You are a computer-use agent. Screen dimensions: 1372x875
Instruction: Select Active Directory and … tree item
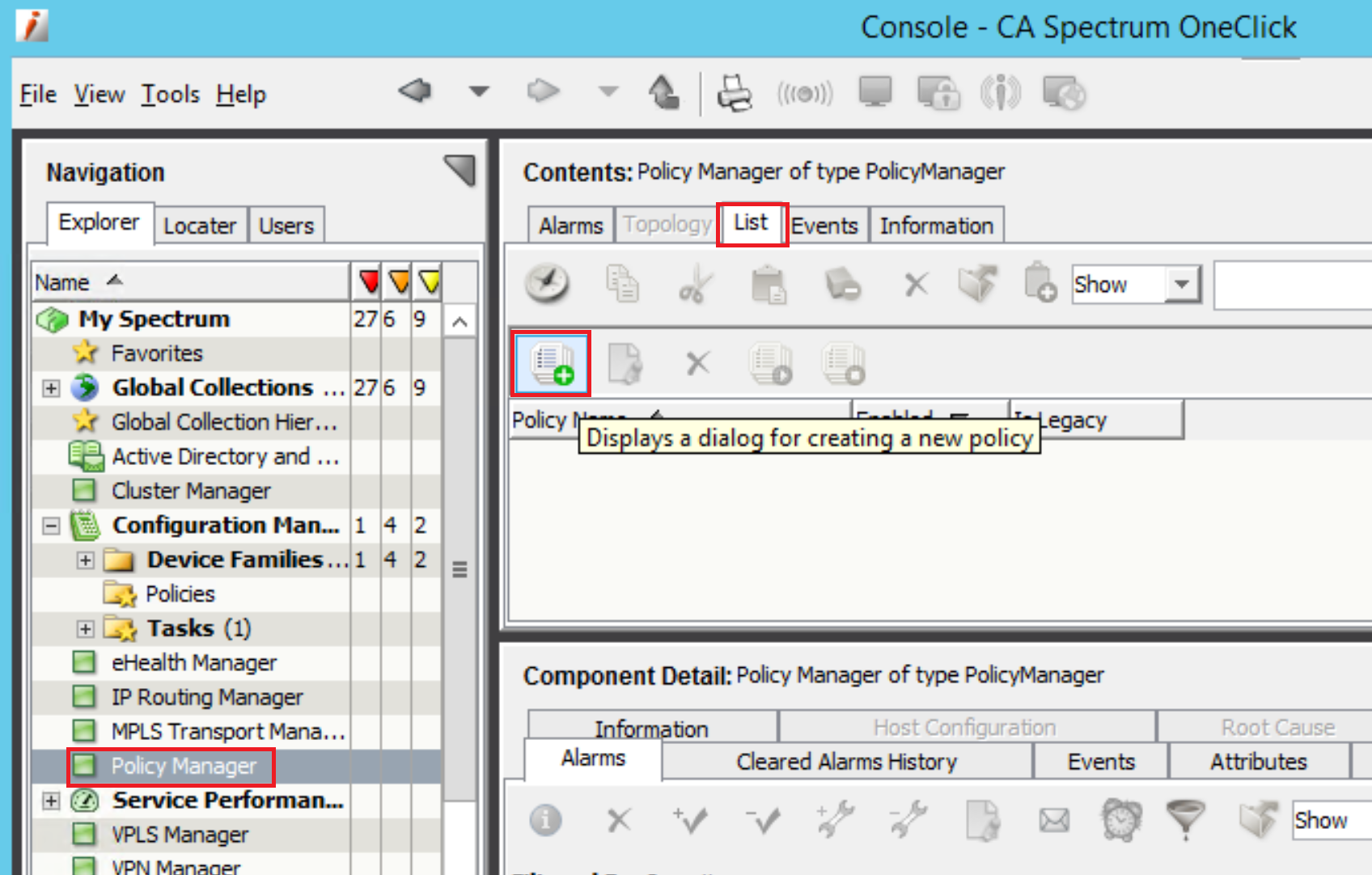coord(225,457)
